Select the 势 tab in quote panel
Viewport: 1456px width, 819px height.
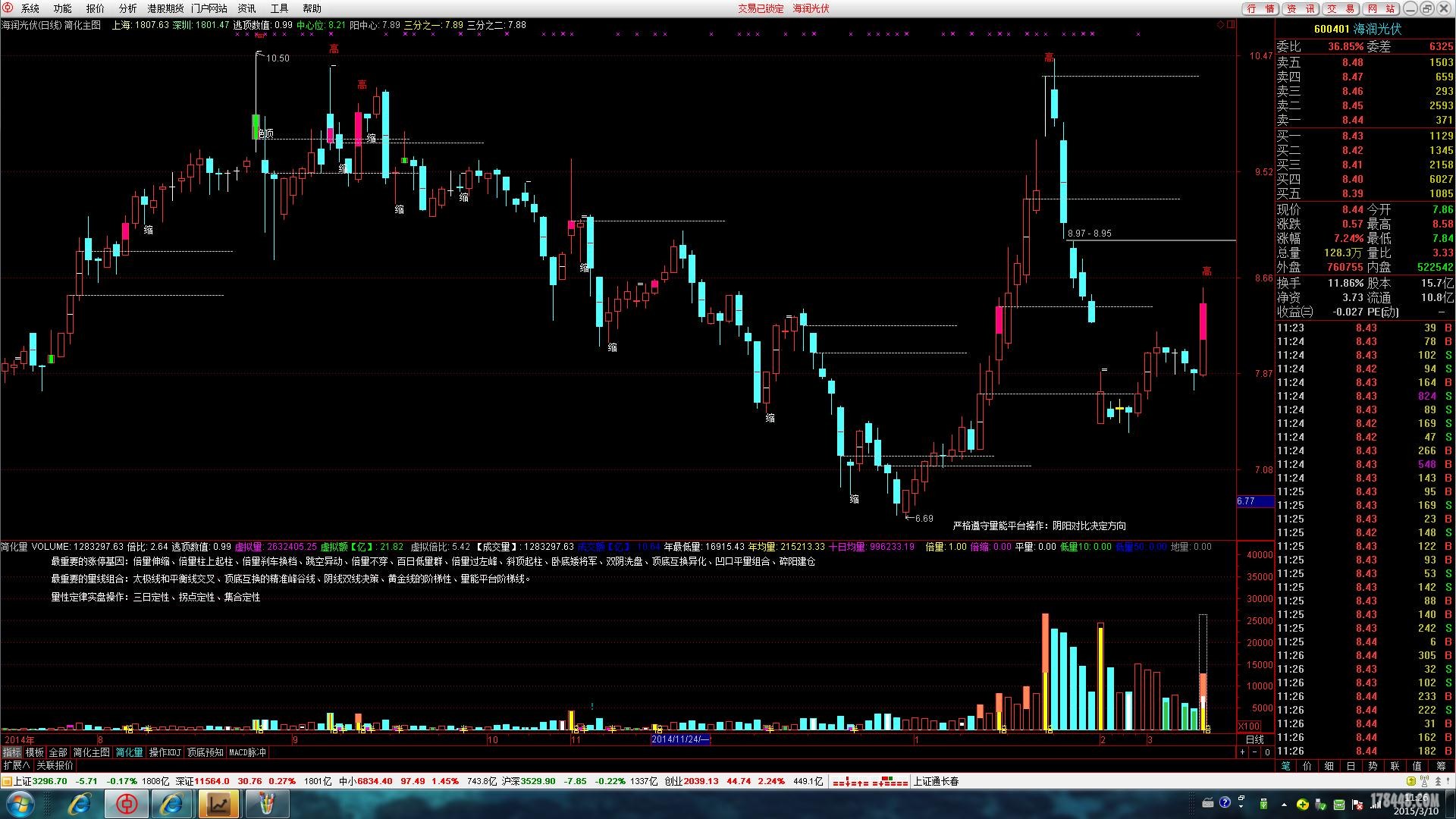point(1373,766)
